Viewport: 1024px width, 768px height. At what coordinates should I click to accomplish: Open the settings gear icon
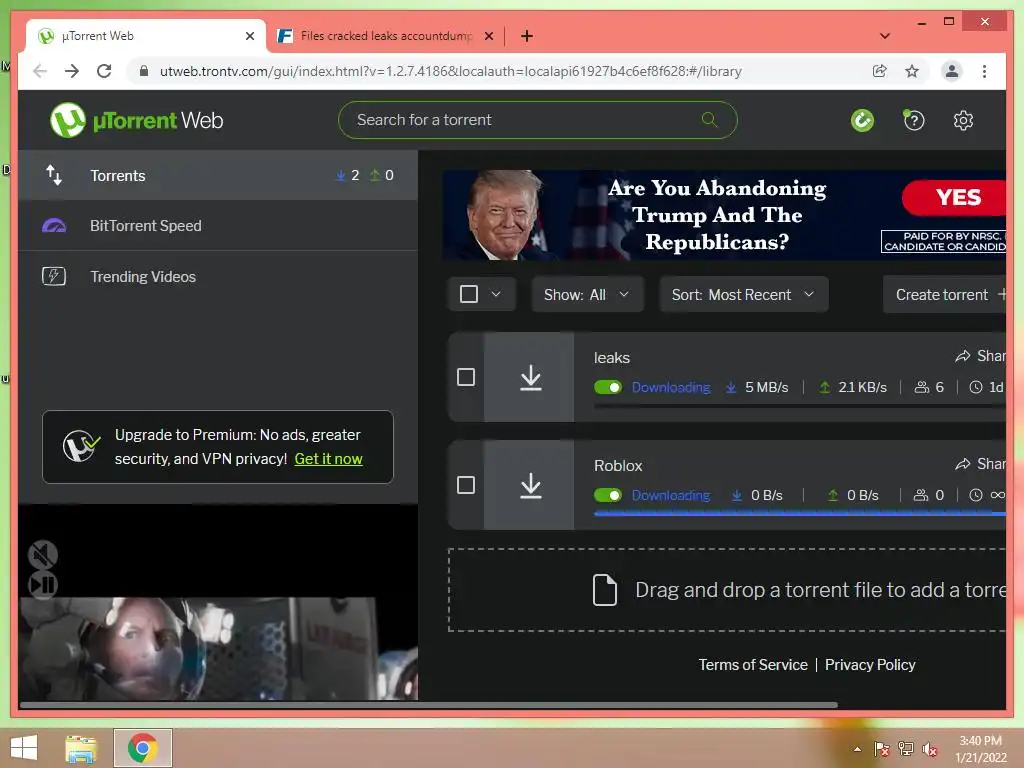click(x=963, y=120)
